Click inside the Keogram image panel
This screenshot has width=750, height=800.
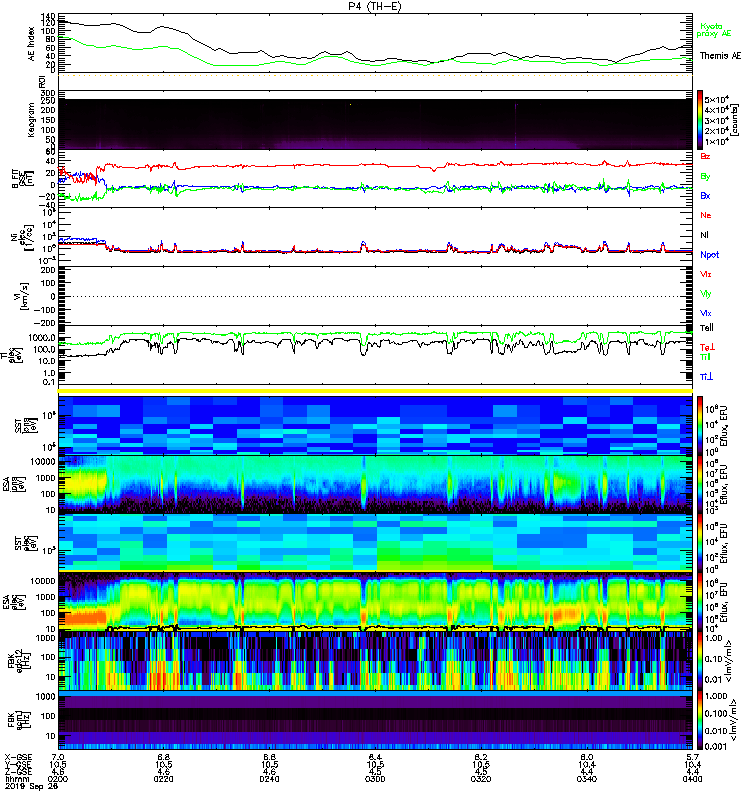[x=376, y=124]
